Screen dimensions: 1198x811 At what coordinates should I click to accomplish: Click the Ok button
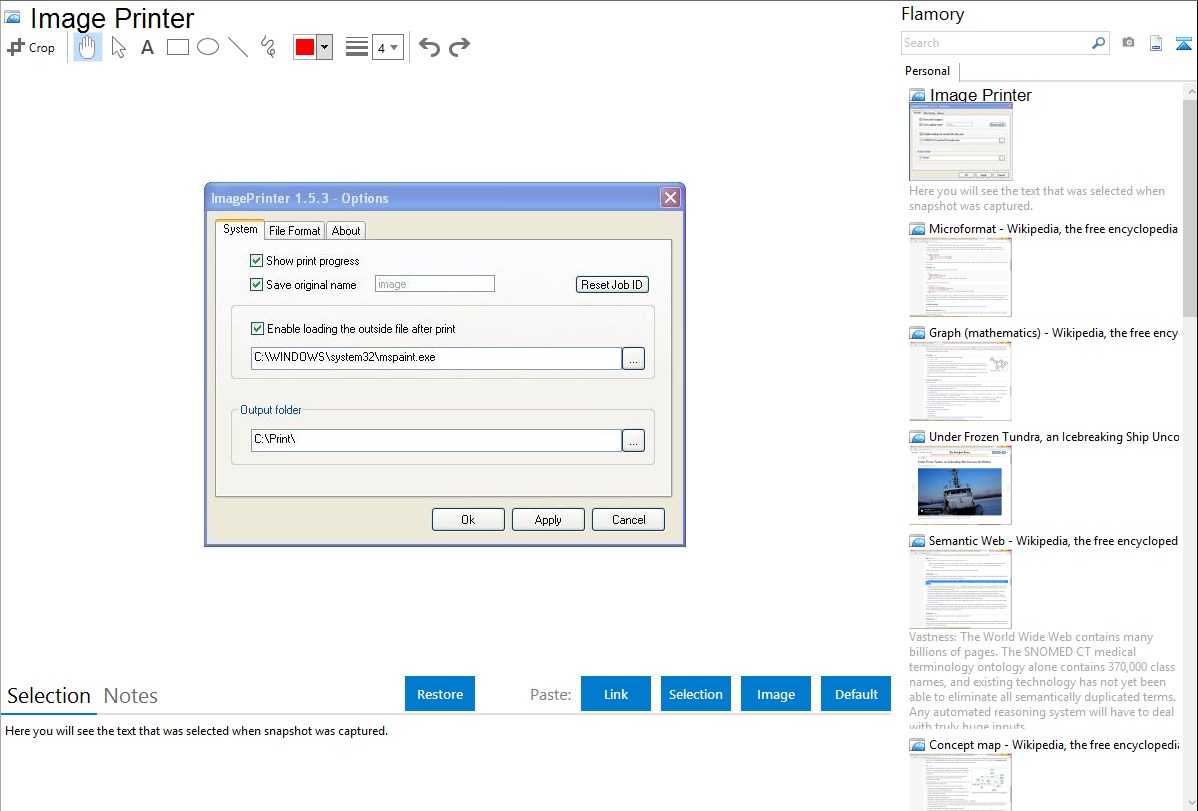(468, 520)
